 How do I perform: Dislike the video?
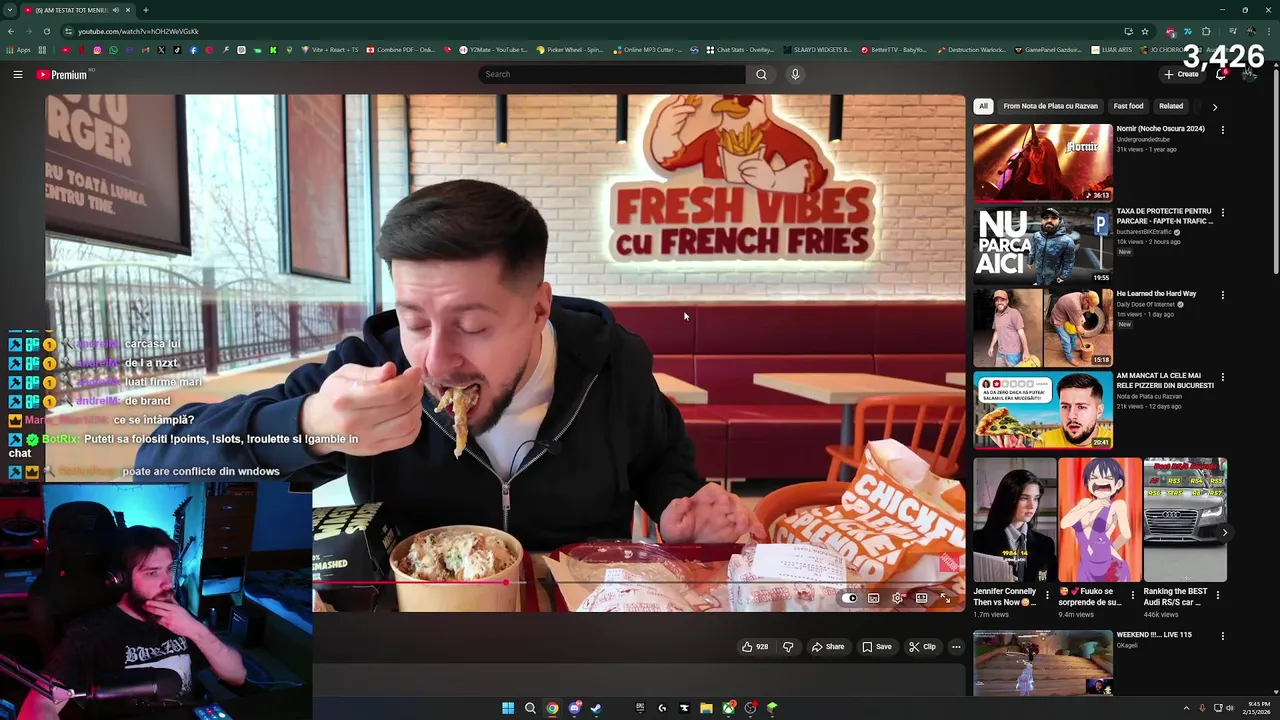tap(788, 647)
